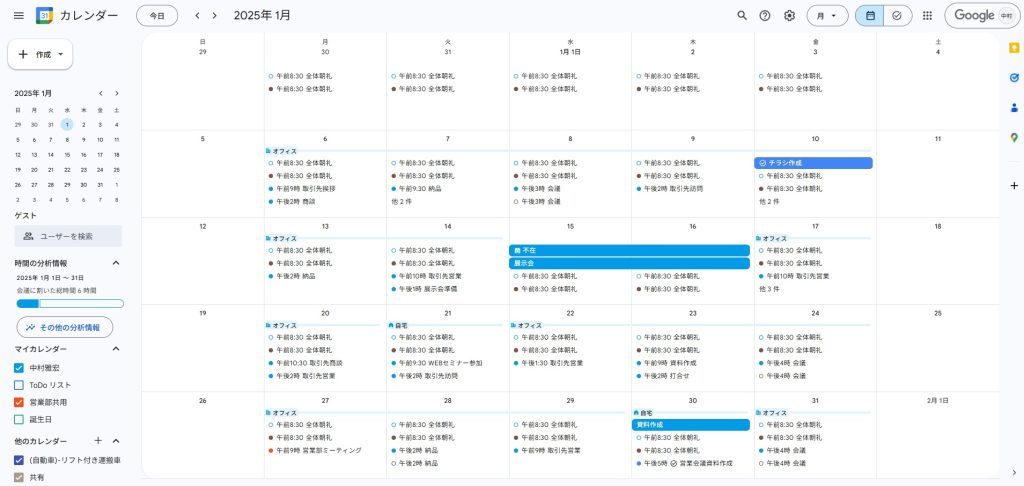Screen dimensions: 1024x486
Task: Toggle the 誕生日 calendar checkbox
Action: pyautogui.click(x=19, y=419)
